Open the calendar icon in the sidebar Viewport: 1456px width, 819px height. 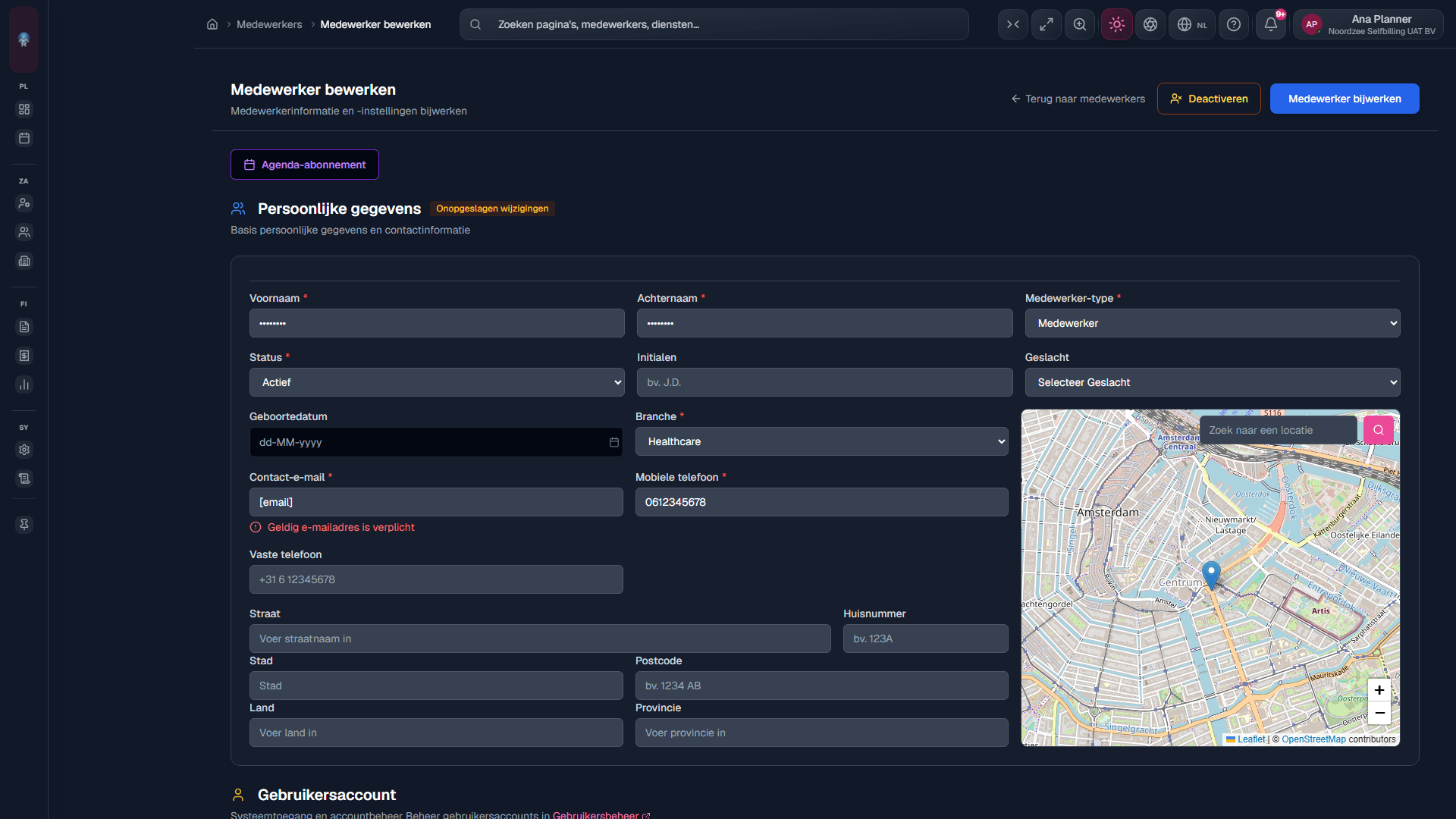coord(24,138)
